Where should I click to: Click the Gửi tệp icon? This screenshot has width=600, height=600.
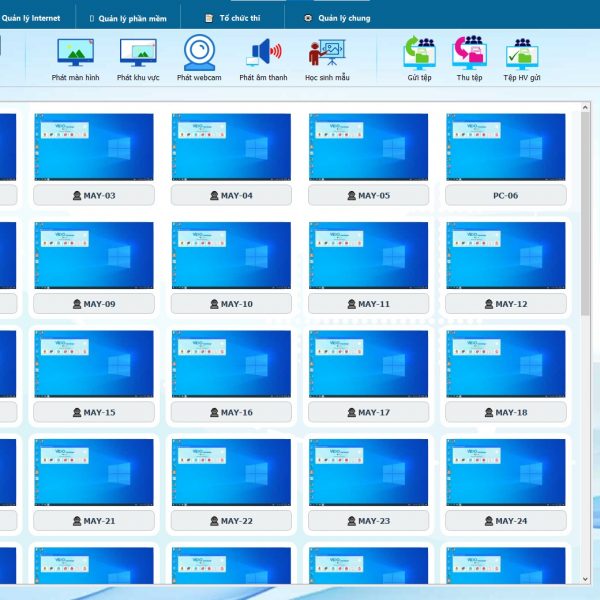[419, 53]
